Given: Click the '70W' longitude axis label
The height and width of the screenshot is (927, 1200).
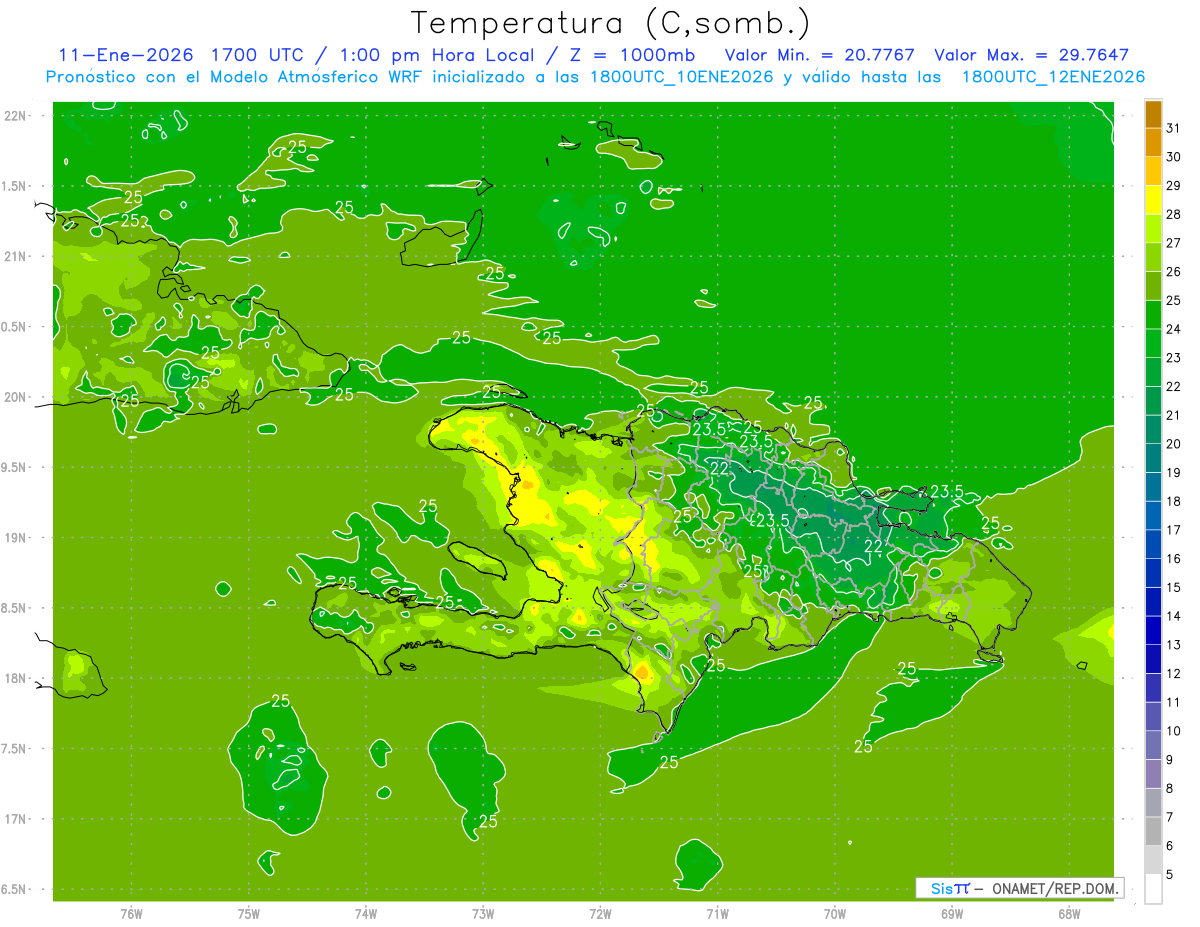Looking at the screenshot, I should pyautogui.click(x=835, y=913).
